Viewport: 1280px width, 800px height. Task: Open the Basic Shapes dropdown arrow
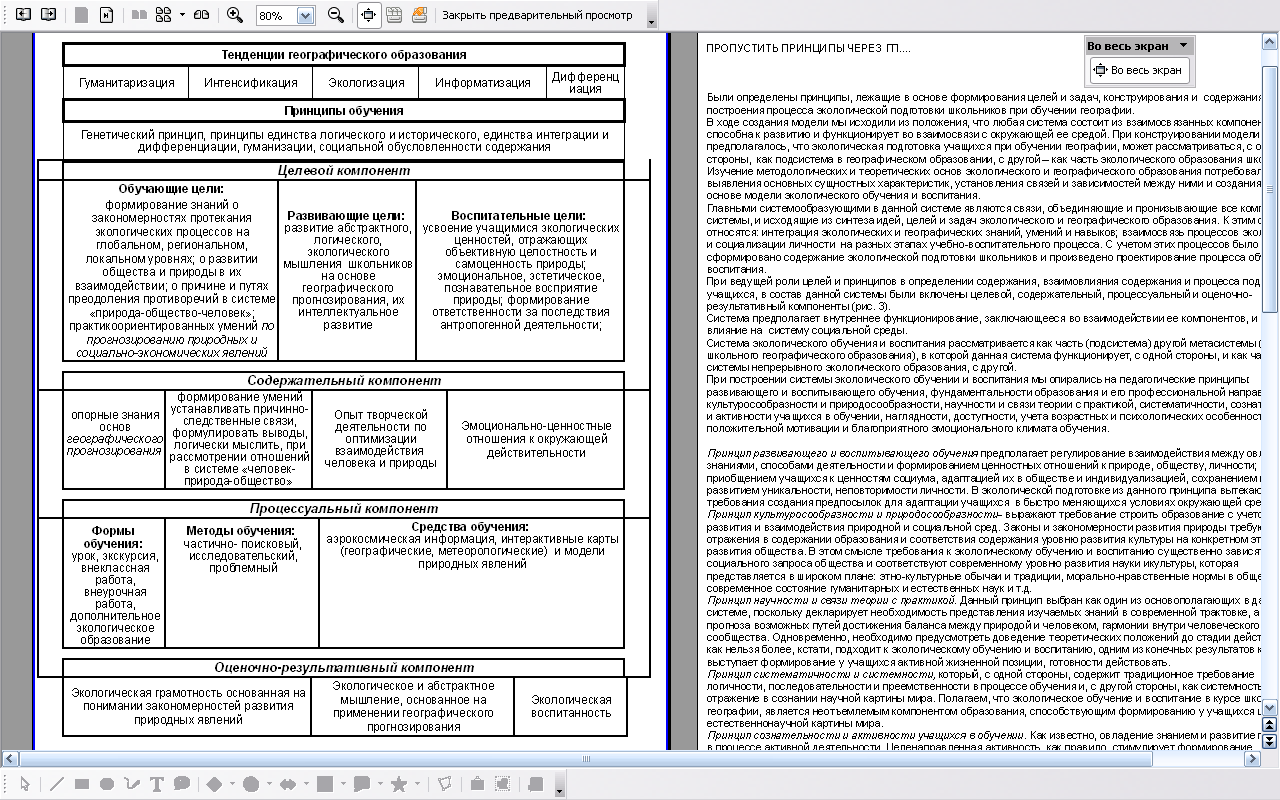[x=232, y=784]
